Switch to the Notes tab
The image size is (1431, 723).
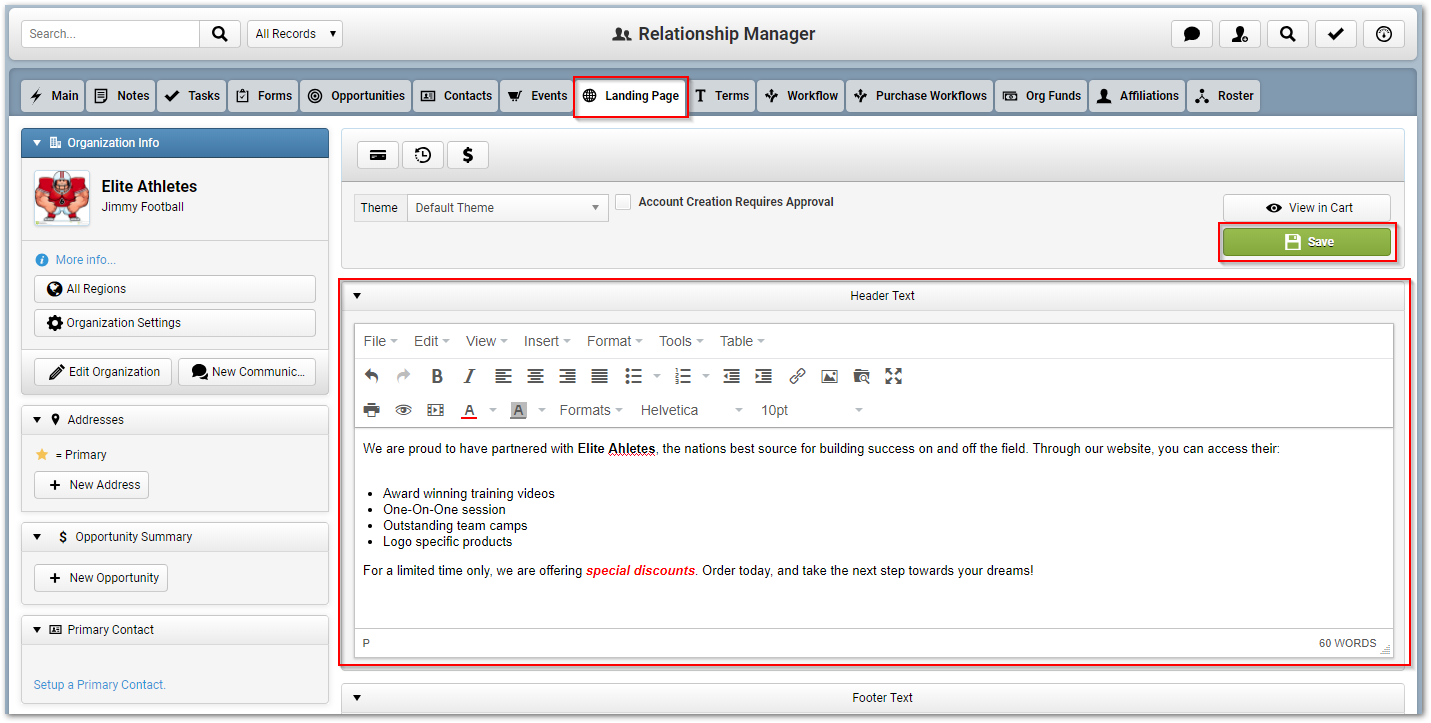pos(121,96)
